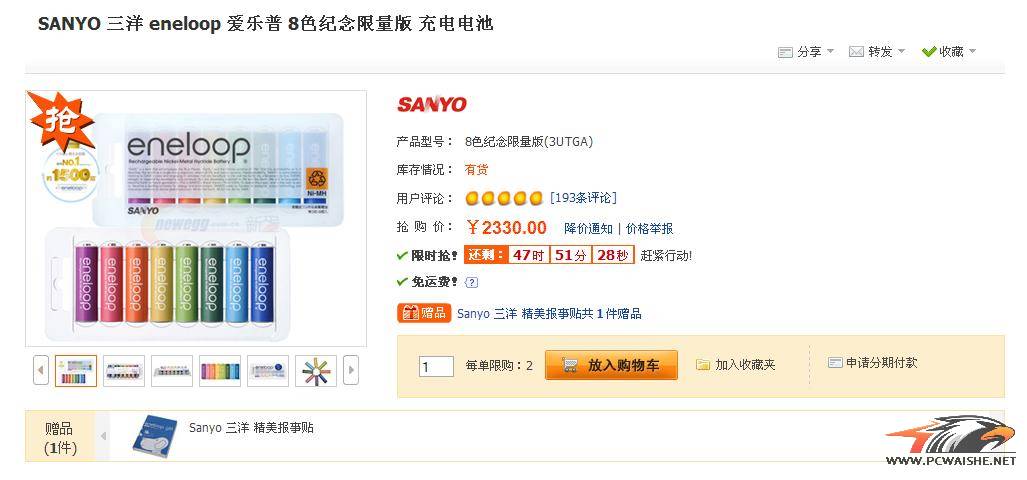
Task: Click the purchase quantity input field
Action: [x=436, y=366]
